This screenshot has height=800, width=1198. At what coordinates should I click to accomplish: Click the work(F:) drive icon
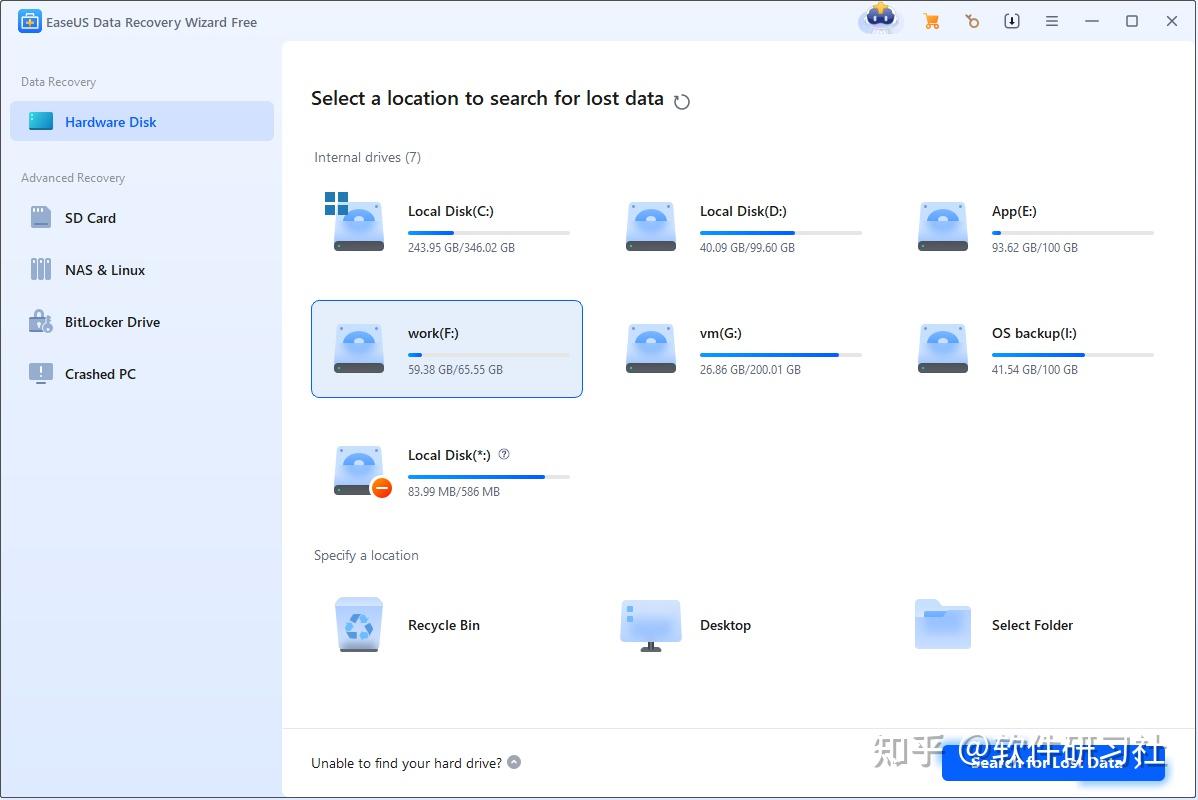(358, 348)
